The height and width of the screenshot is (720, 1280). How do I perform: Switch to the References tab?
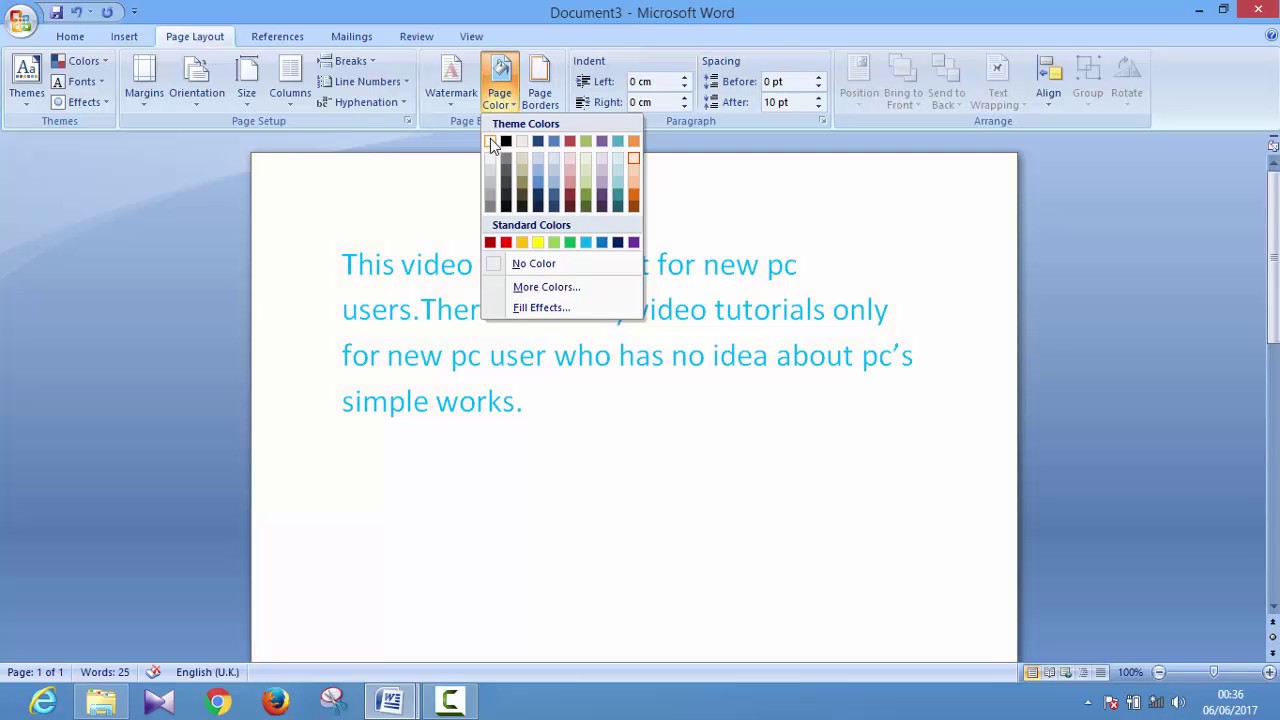point(277,37)
